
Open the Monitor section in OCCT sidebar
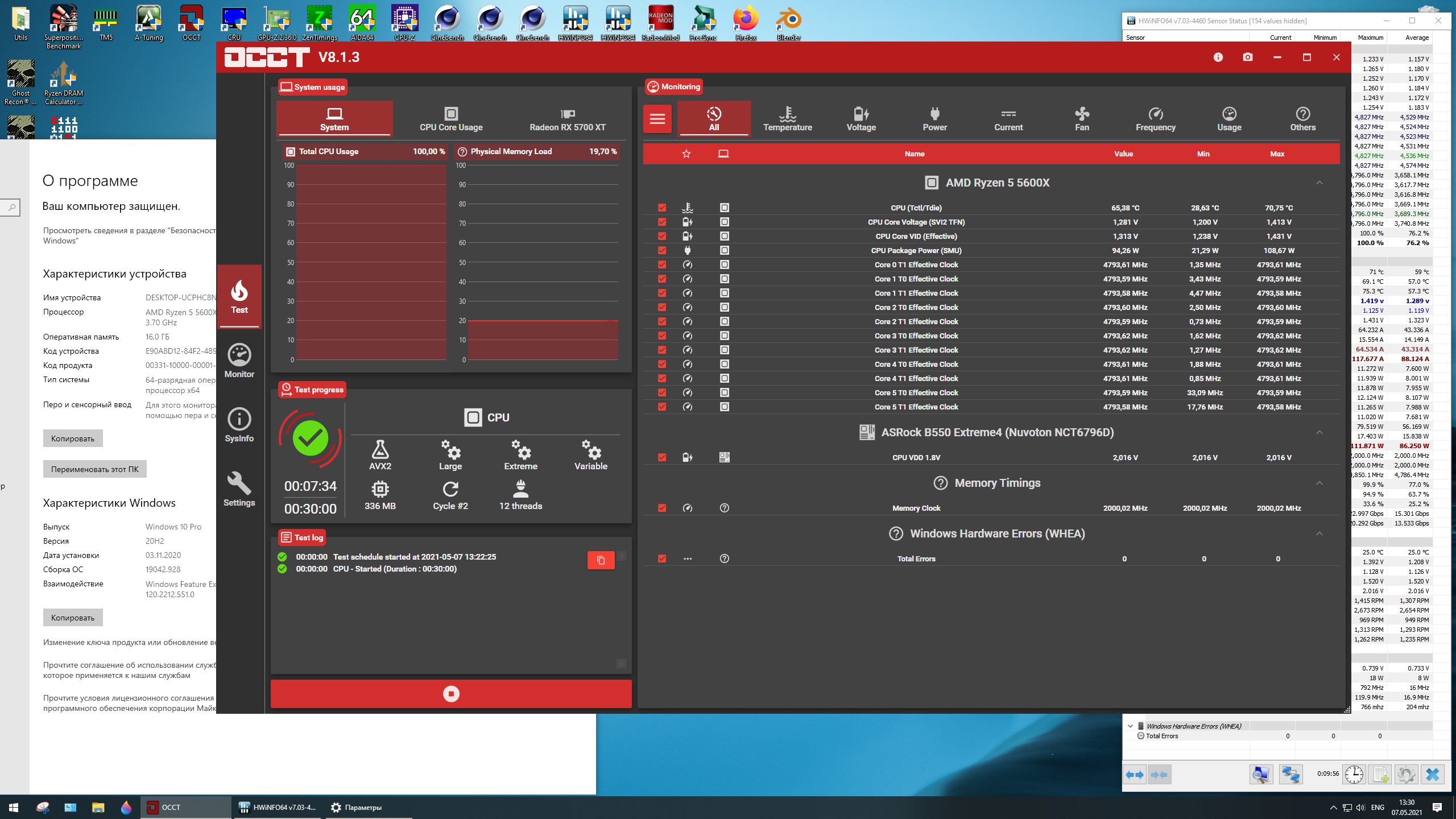click(239, 361)
